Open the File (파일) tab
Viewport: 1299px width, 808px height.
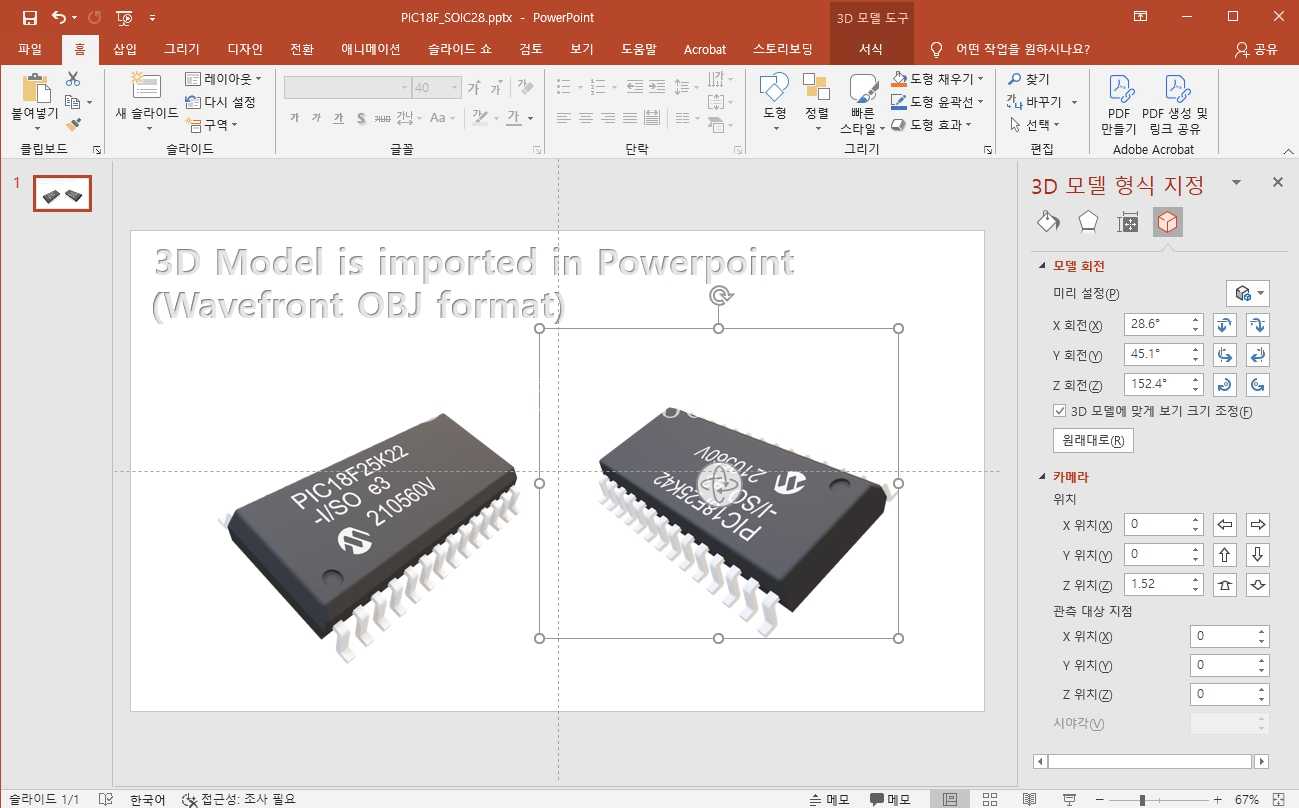pyautogui.click(x=30, y=49)
